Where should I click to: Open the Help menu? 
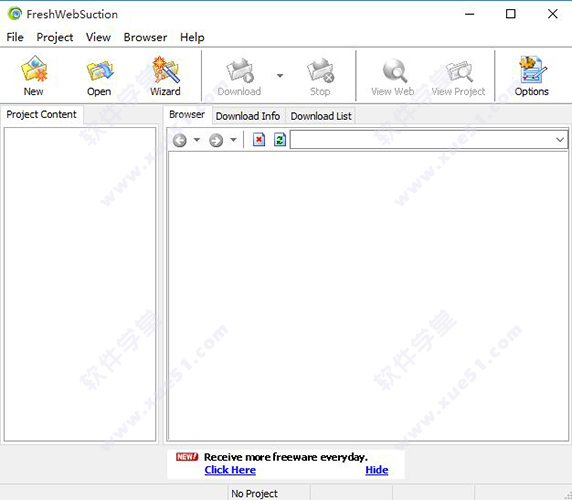tap(192, 37)
